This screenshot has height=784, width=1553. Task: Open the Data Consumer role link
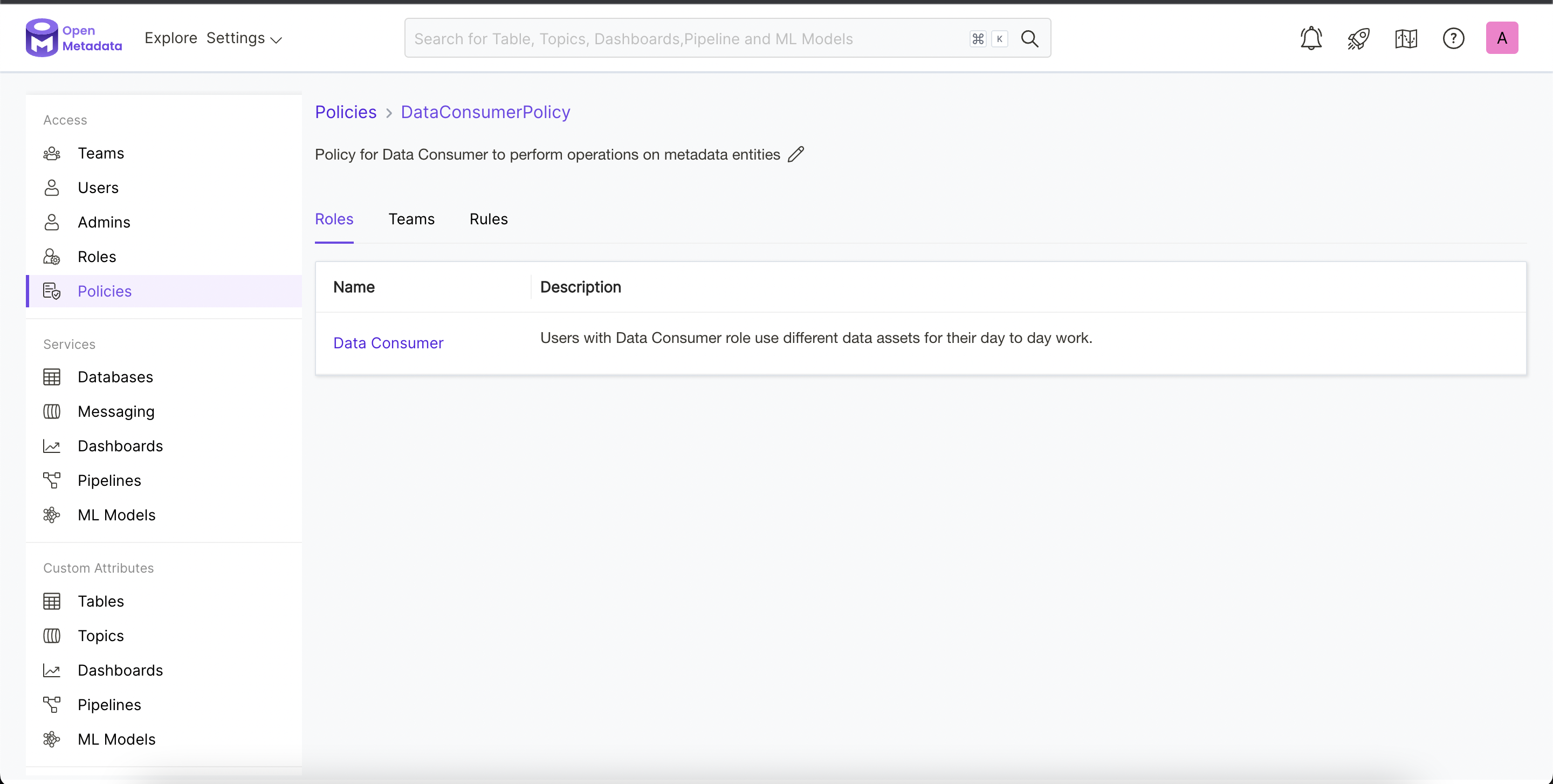(388, 343)
